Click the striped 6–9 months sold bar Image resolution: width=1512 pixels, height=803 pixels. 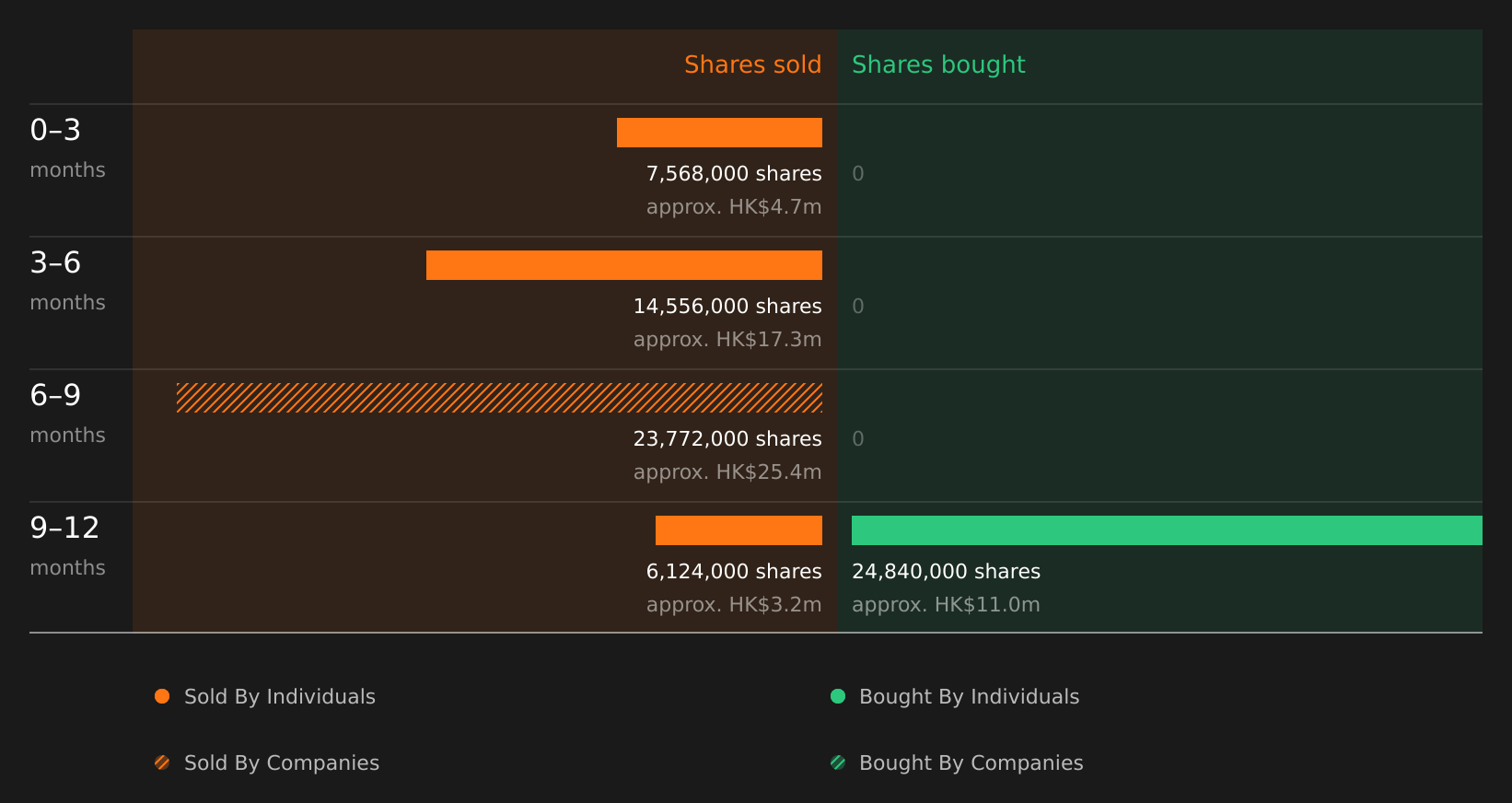[x=499, y=398]
